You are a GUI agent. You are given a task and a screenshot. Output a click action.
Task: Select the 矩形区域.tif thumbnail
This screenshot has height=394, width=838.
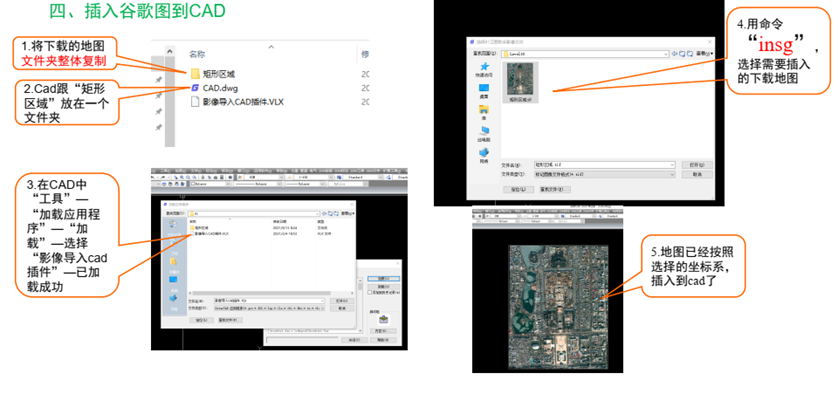point(520,82)
